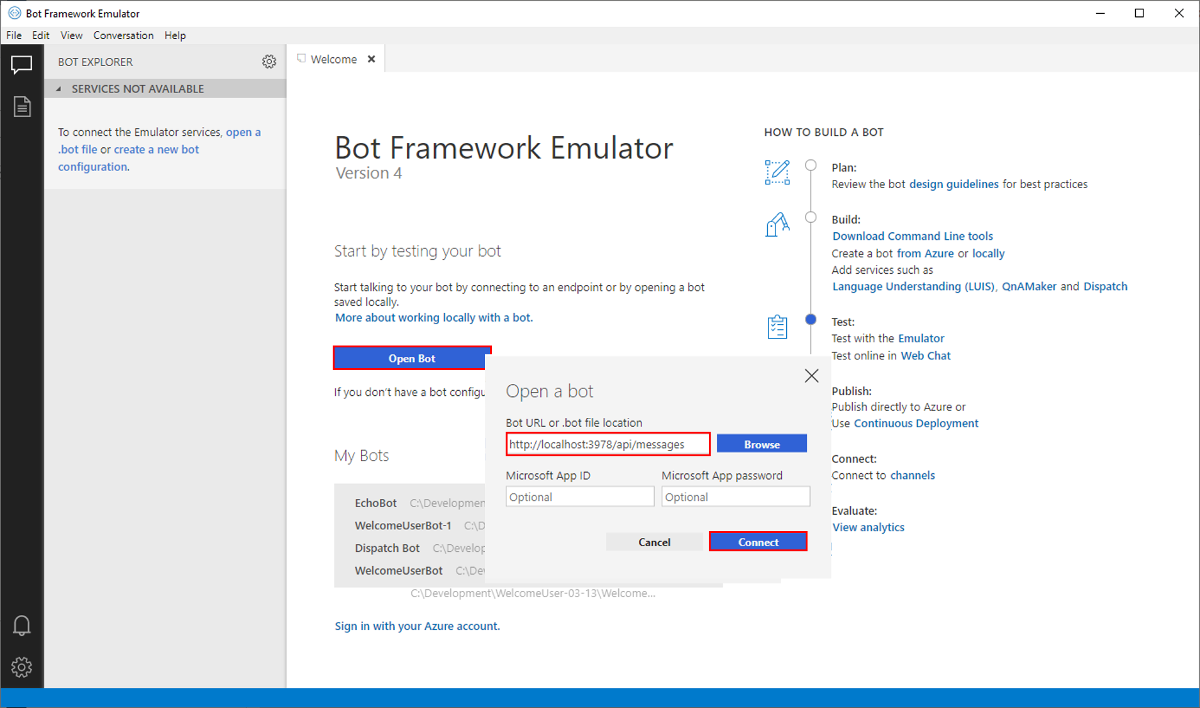Click the Bot Framework Emulator title icon
Image resolution: width=1200 pixels, height=708 pixels.
pyautogui.click(x=14, y=13)
